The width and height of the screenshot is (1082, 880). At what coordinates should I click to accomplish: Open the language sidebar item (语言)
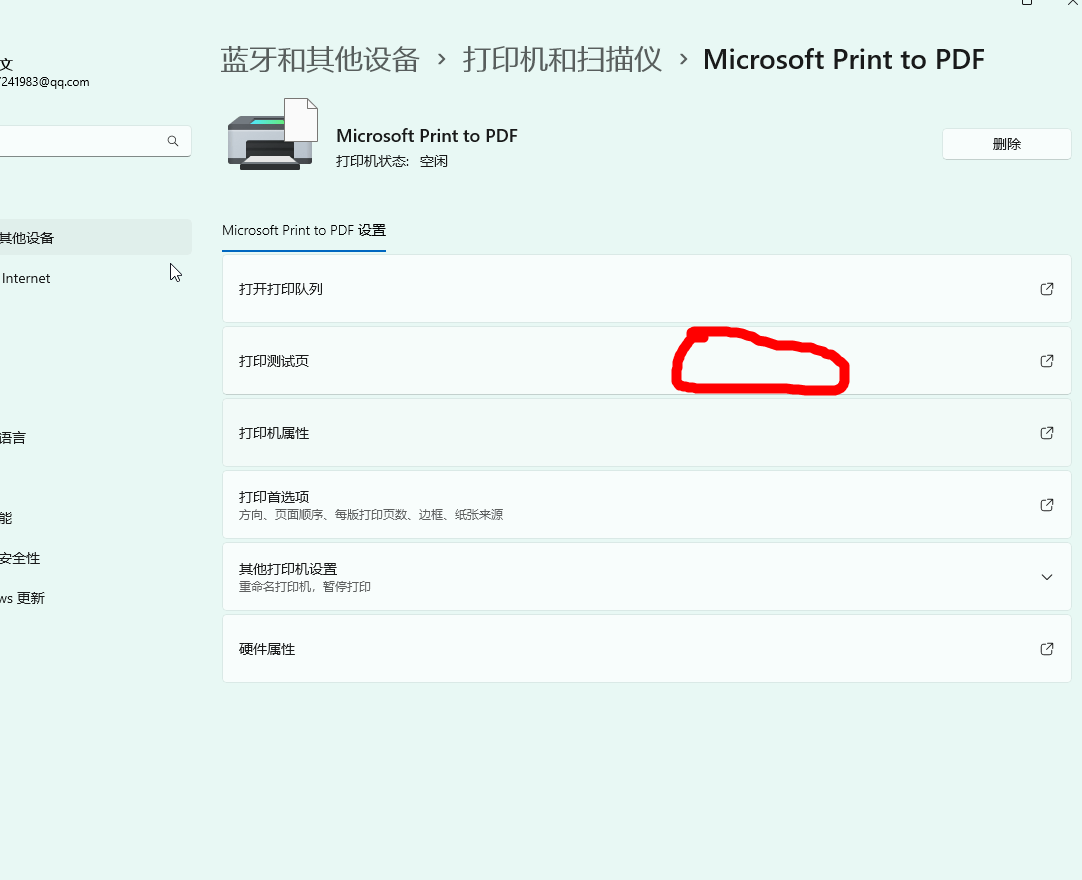point(12,438)
